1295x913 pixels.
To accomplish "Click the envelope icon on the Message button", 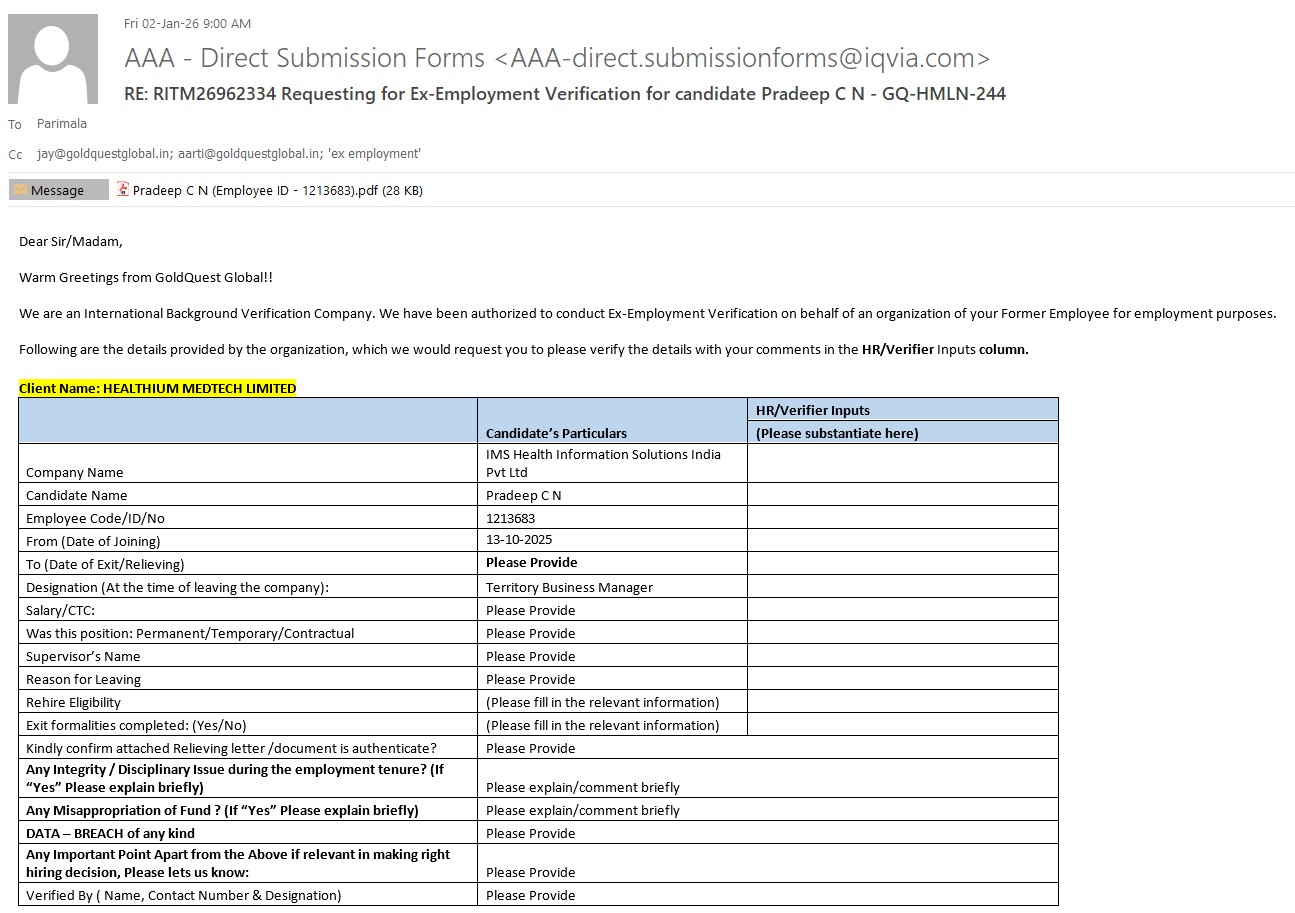I will pos(20,190).
